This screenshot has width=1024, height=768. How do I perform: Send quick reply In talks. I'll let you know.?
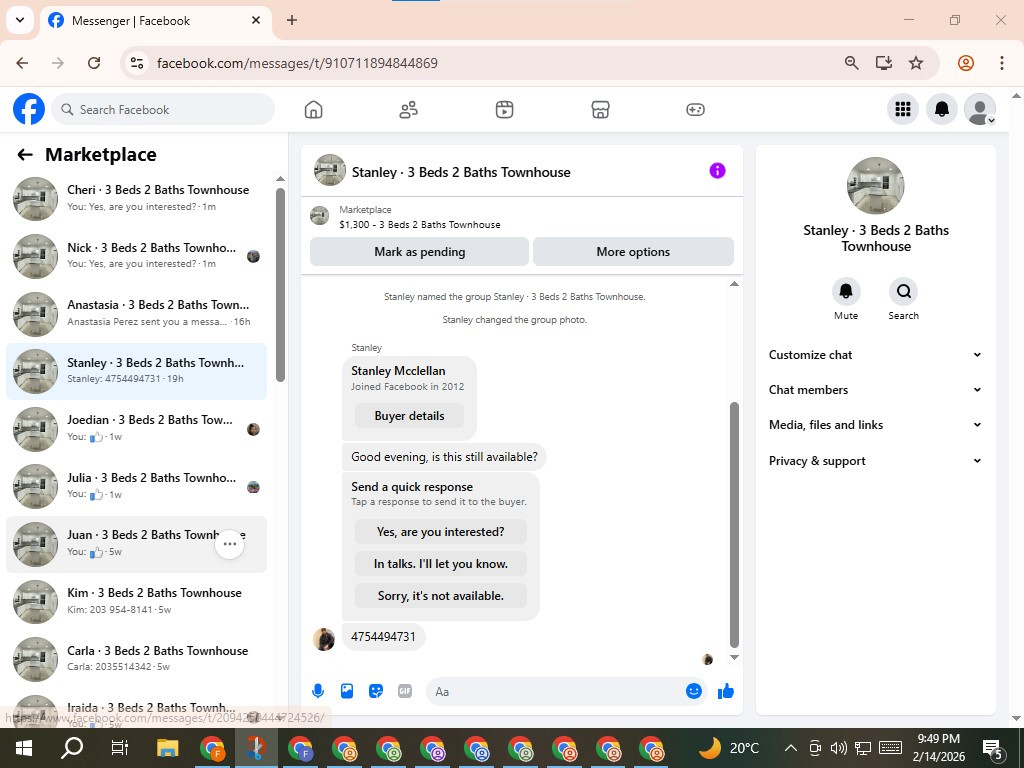(x=441, y=564)
